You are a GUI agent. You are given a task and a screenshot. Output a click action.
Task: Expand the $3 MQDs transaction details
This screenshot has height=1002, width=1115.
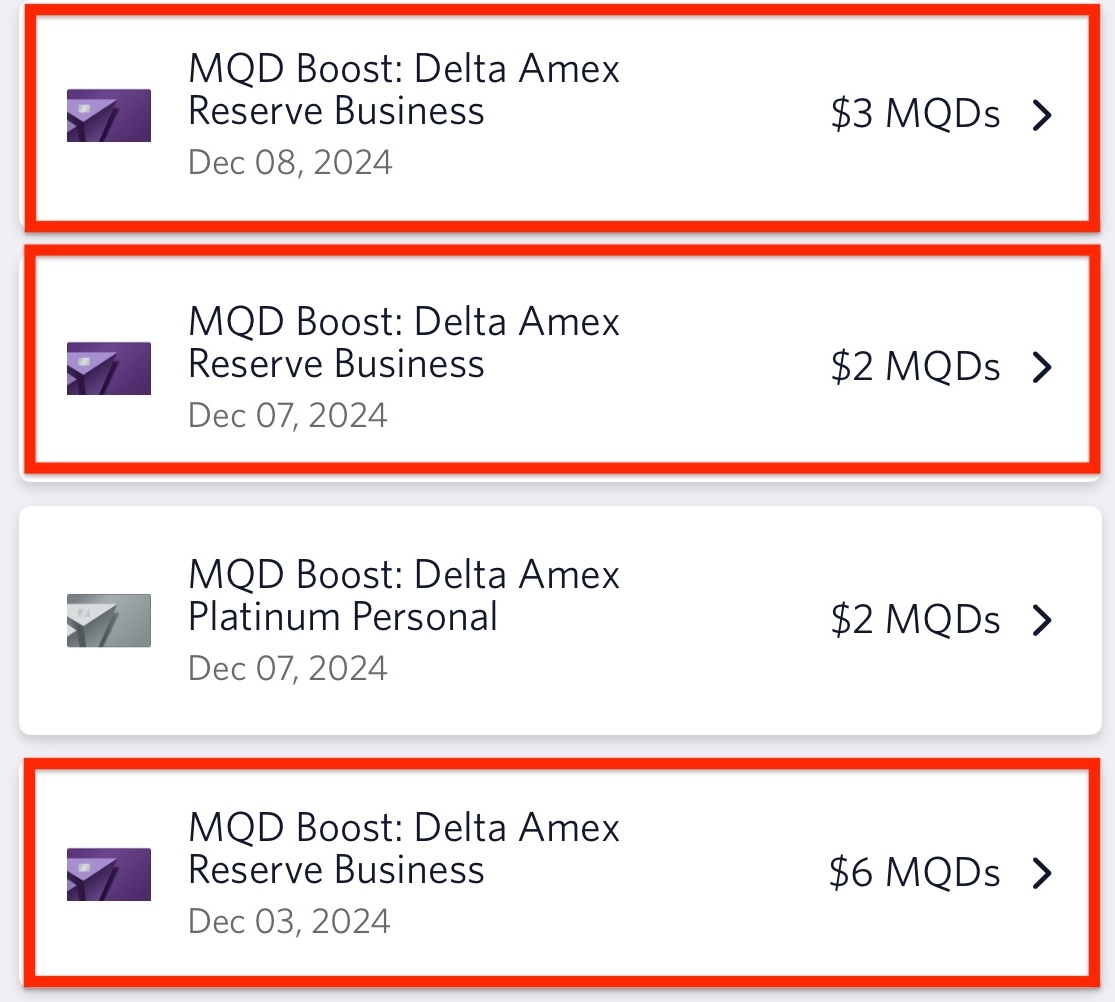pyautogui.click(x=1043, y=115)
